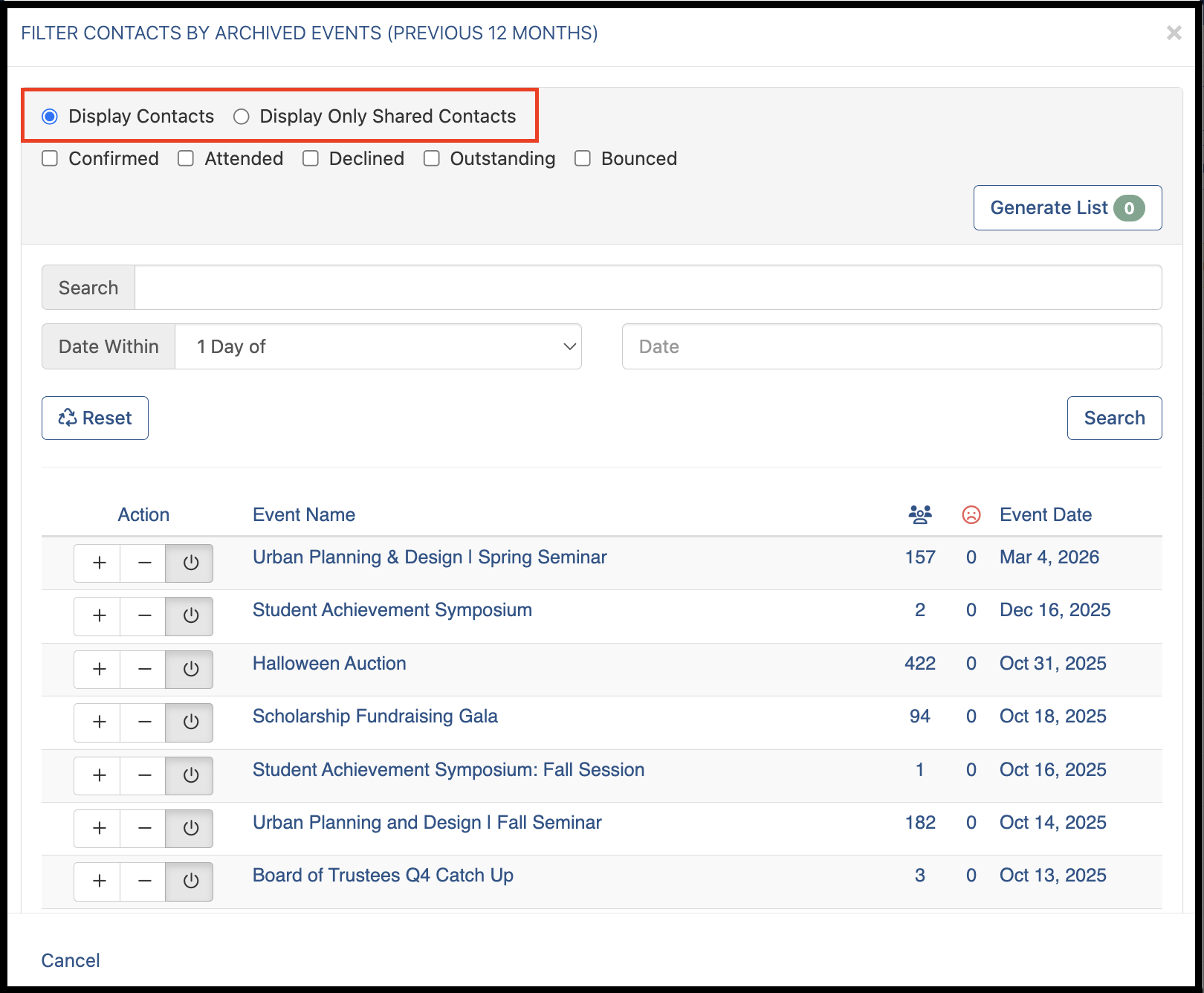This screenshot has width=1204, height=993.
Task: Click date Oct 13, 2025
Action: 1053,876
